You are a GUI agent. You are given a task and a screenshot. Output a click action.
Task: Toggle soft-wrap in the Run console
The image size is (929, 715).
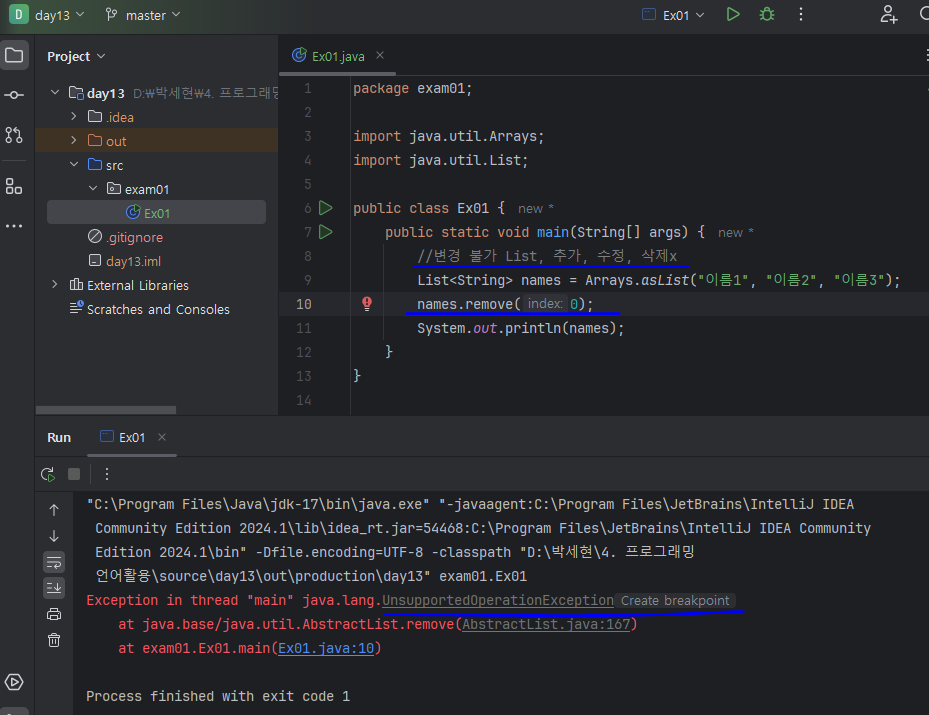pos(54,562)
